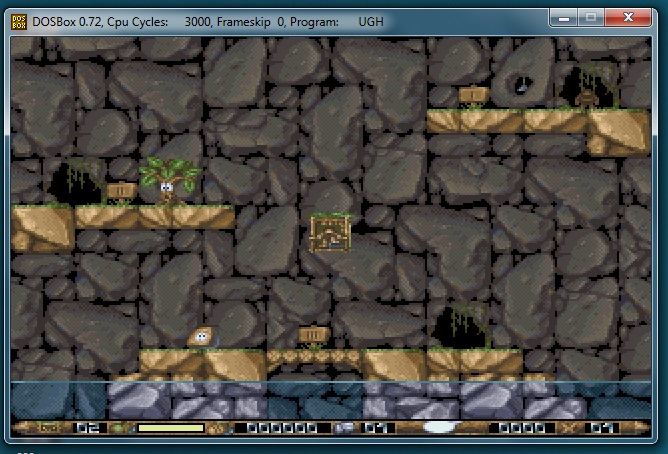Click the cave entrance on the bottom platform
The image size is (668, 454).
pyautogui.click(x=460, y=327)
